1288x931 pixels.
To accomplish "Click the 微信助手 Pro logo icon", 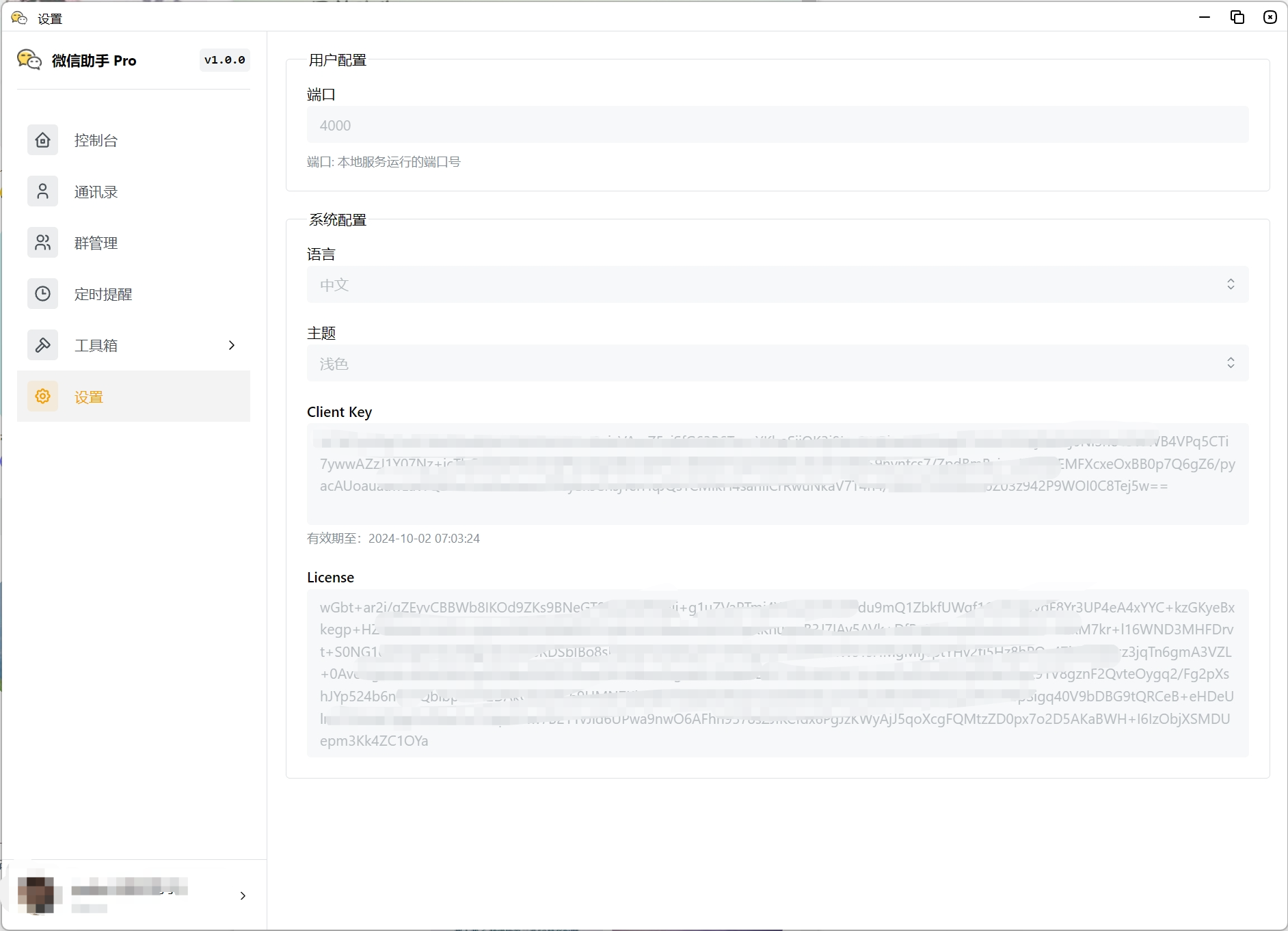I will [x=29, y=60].
